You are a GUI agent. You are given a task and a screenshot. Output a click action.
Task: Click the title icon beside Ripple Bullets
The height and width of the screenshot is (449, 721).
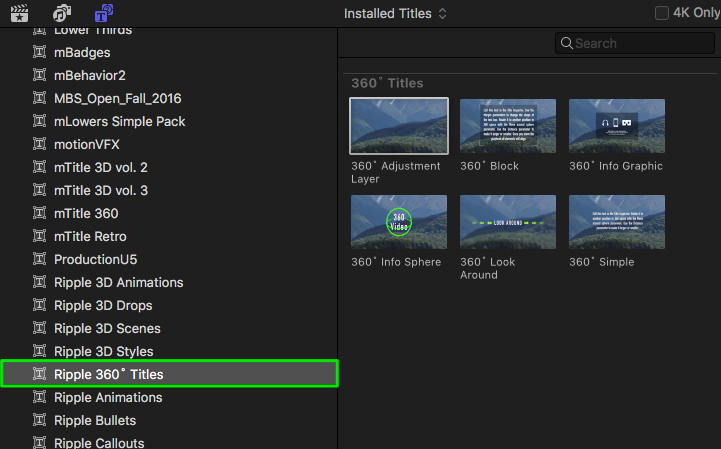tap(40, 420)
